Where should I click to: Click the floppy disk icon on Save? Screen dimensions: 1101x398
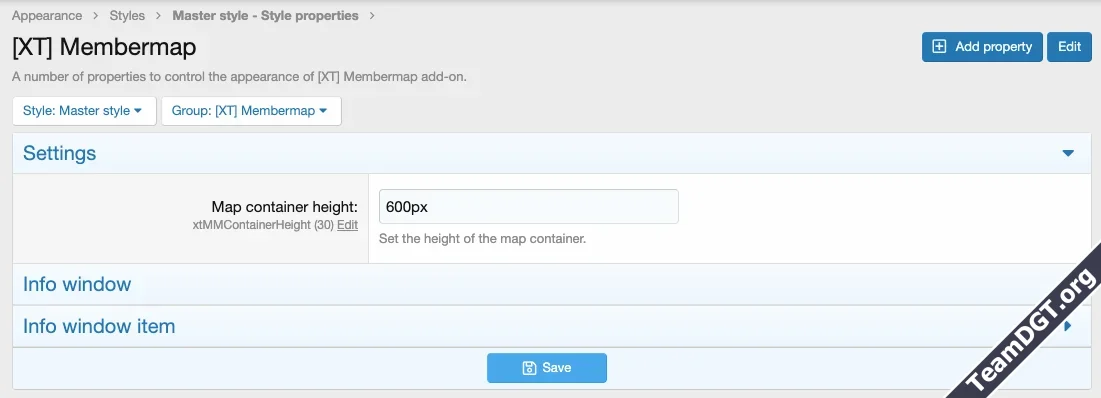[x=529, y=368]
